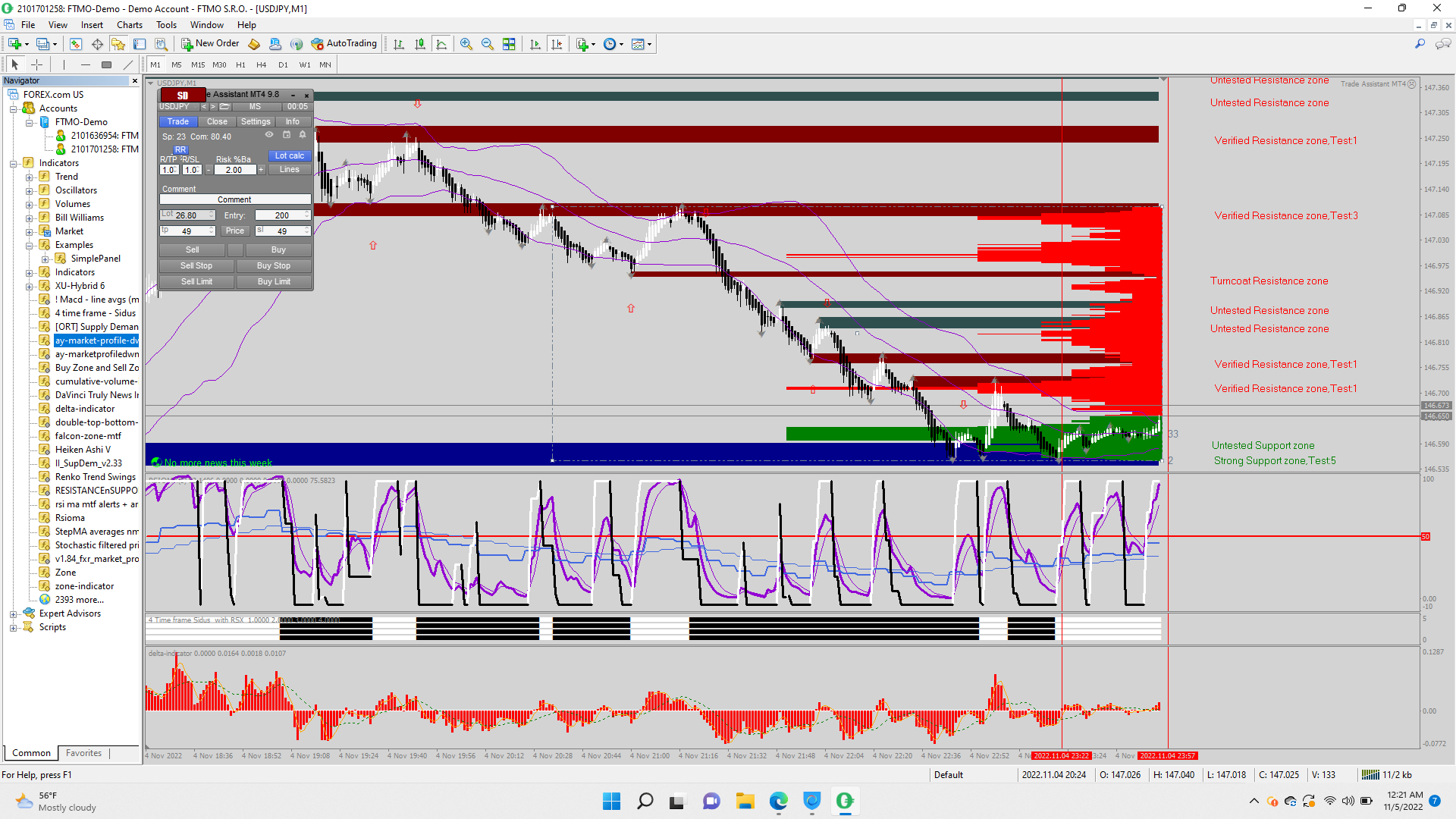Click the Zoom In magnifier toolbar icon
This screenshot has width=1456, height=819.
pos(466,44)
